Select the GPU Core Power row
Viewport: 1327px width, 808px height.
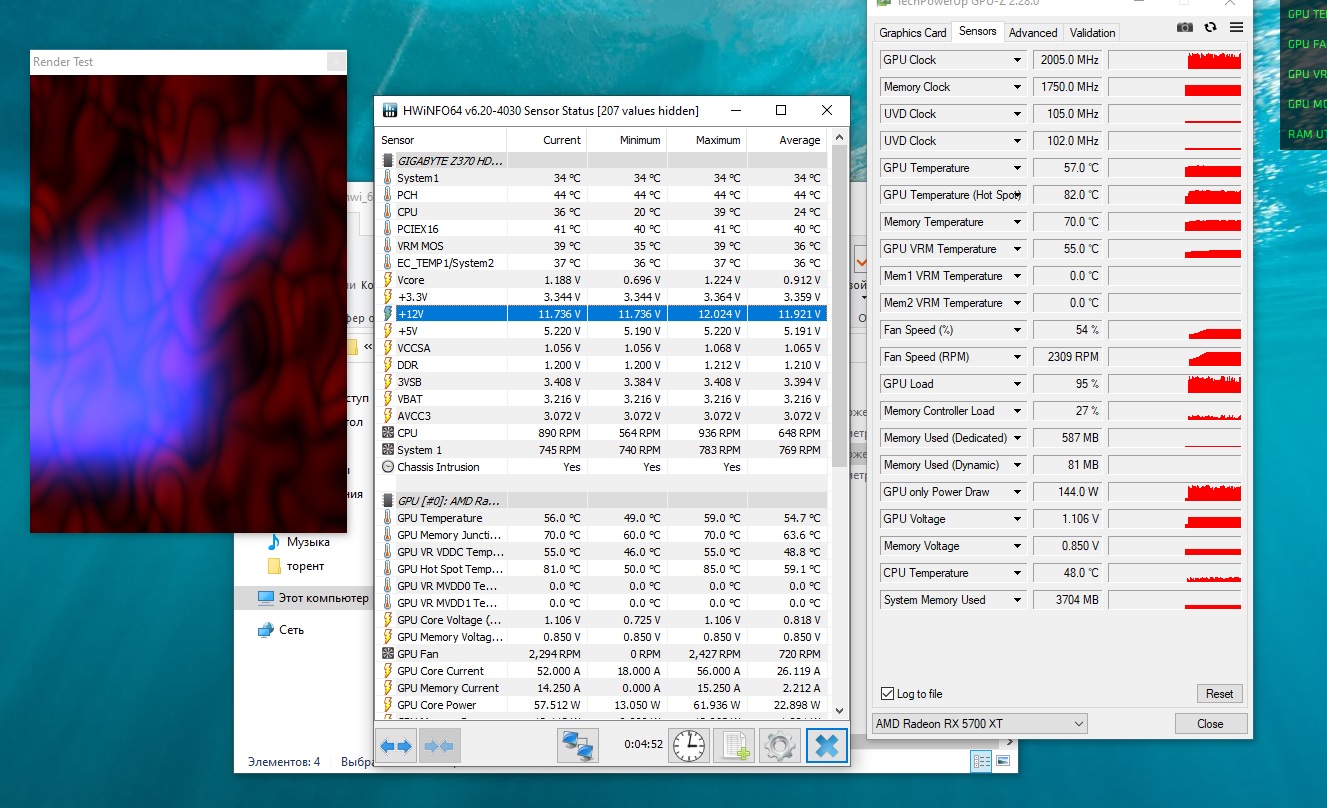602,705
